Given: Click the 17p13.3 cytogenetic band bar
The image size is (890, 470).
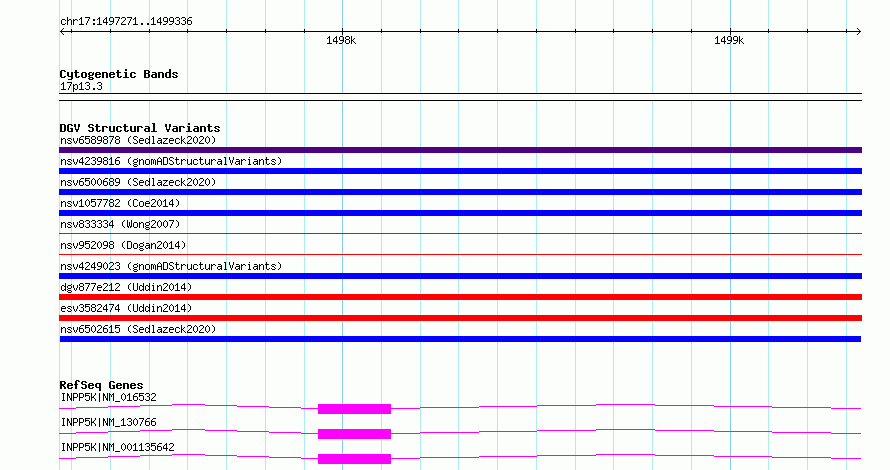Looking at the screenshot, I should [460, 97].
